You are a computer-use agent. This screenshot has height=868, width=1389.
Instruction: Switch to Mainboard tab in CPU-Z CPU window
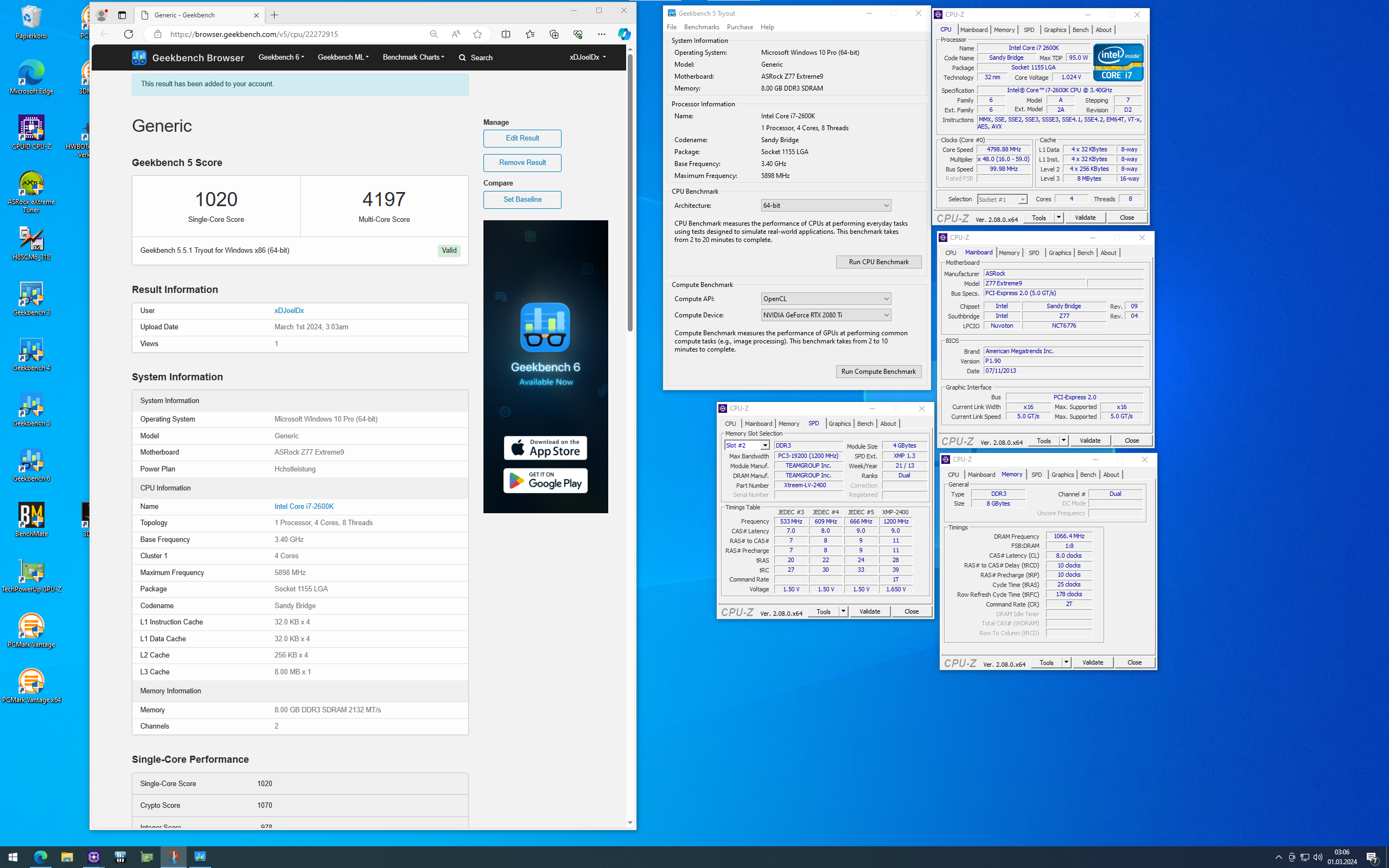pyautogui.click(x=974, y=30)
